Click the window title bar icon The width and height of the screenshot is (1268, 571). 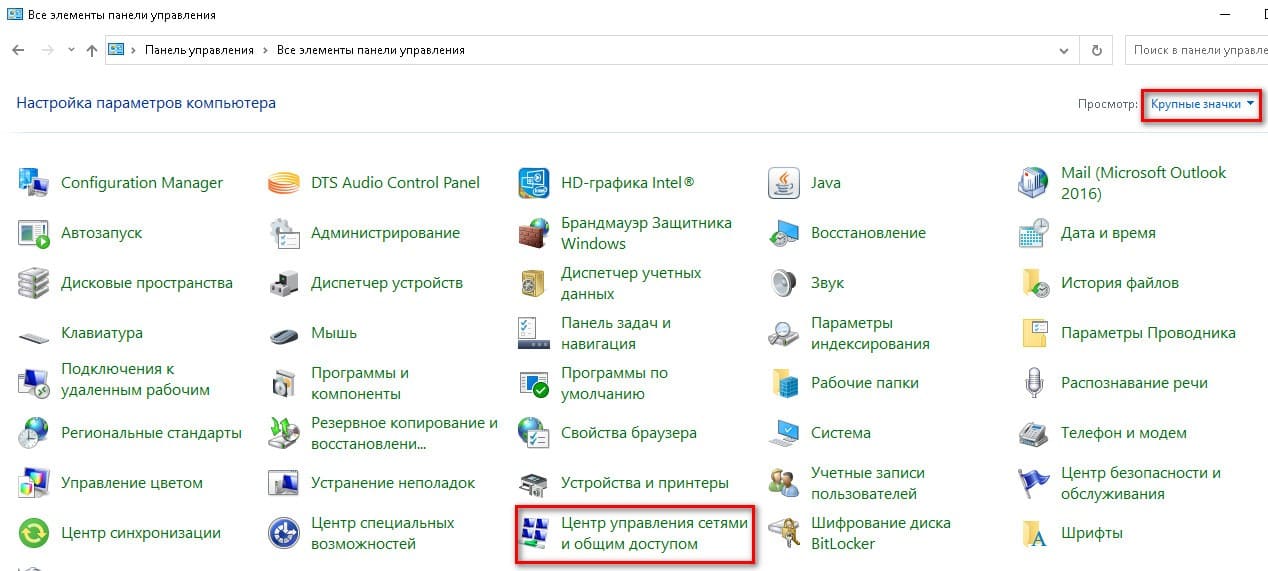tap(15, 15)
